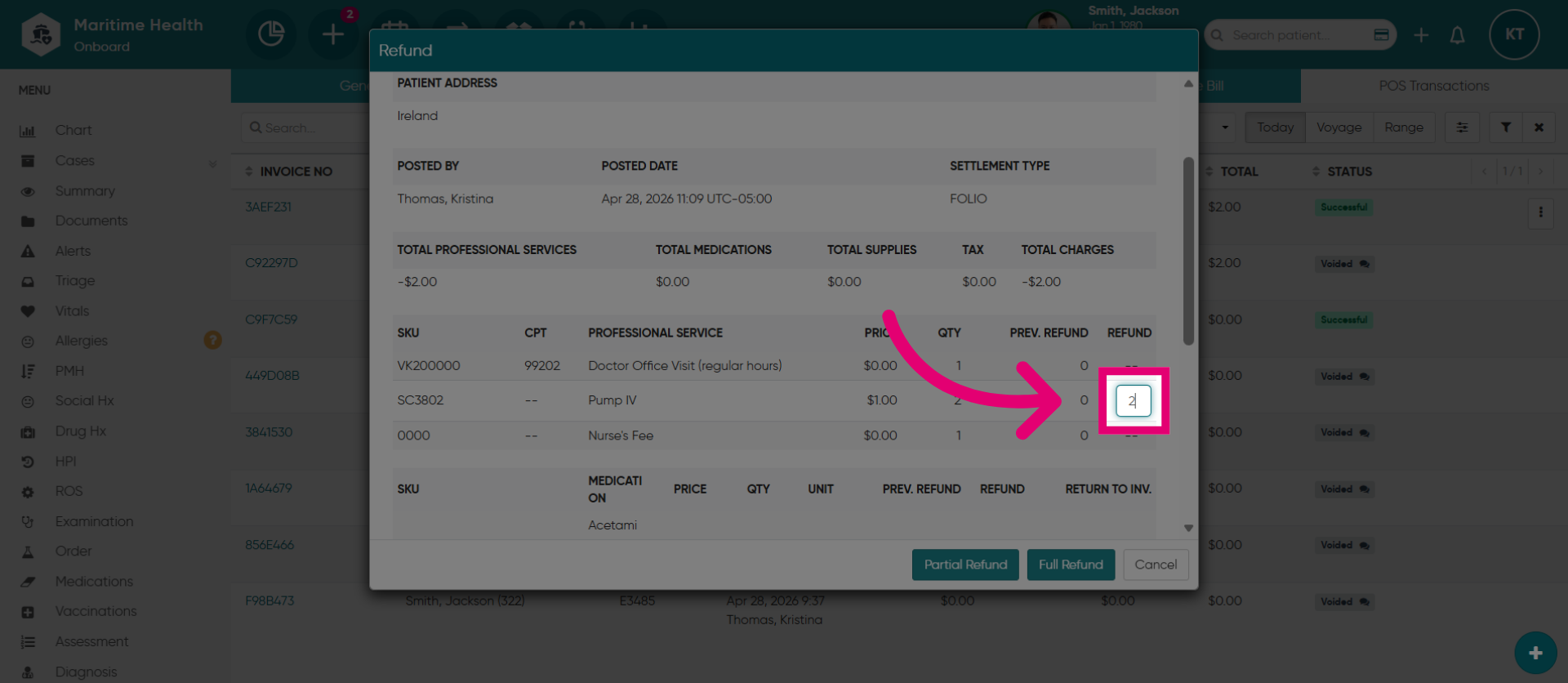The image size is (1568, 683).
Task: Click the add plus icon beside search
Action: [1421, 35]
